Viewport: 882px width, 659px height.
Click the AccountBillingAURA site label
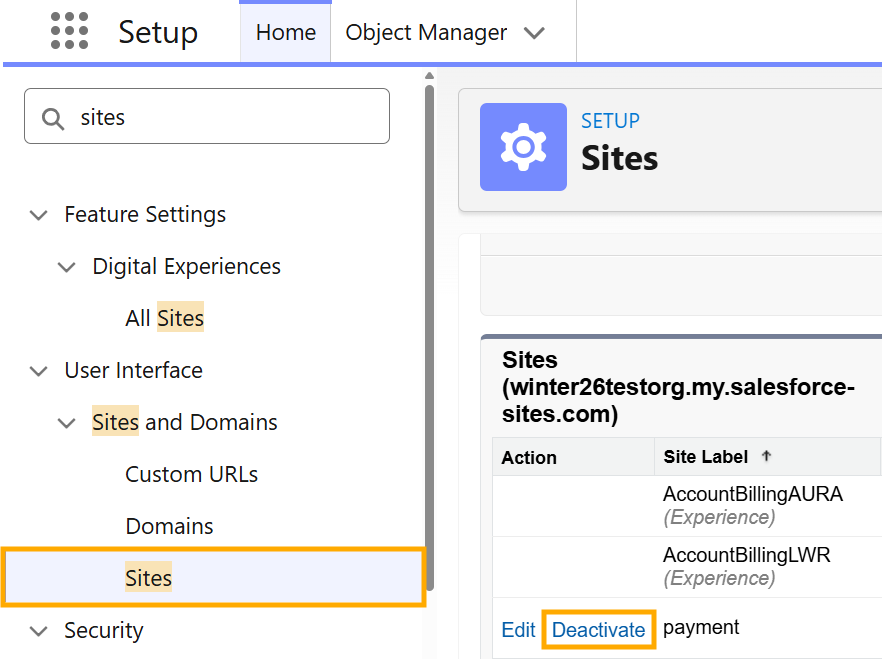click(x=753, y=494)
